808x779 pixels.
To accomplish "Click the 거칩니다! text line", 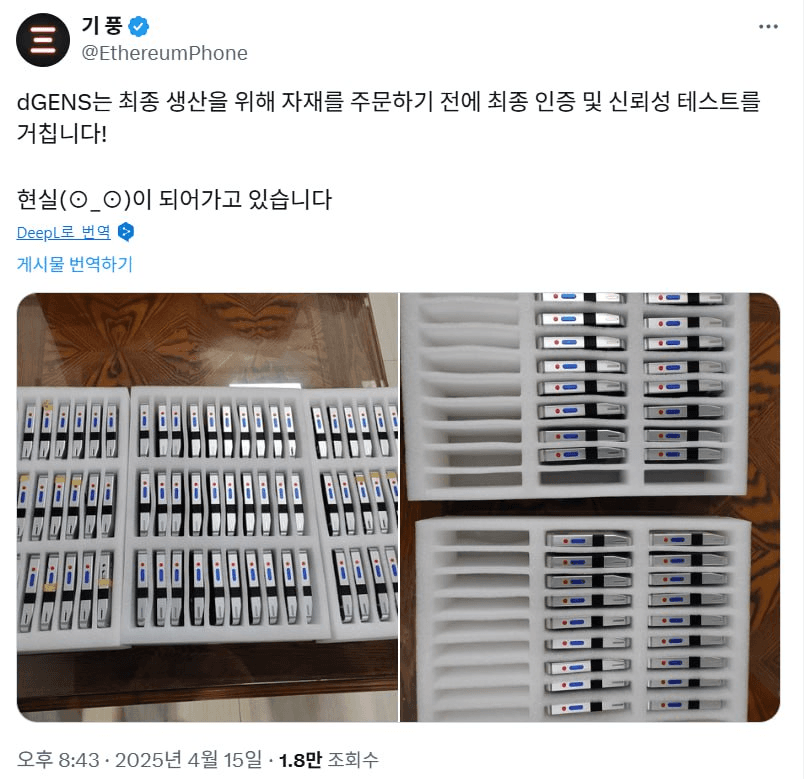I will (62, 133).
